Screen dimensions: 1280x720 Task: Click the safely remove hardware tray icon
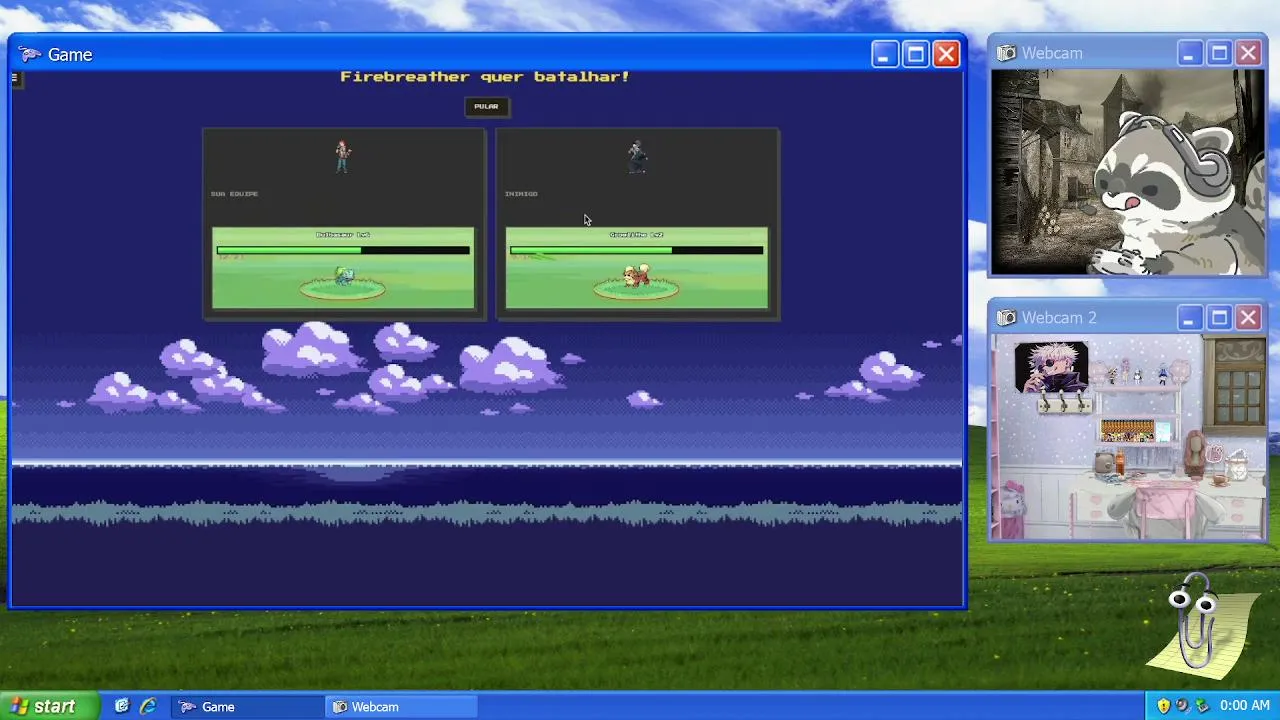click(x=1201, y=706)
